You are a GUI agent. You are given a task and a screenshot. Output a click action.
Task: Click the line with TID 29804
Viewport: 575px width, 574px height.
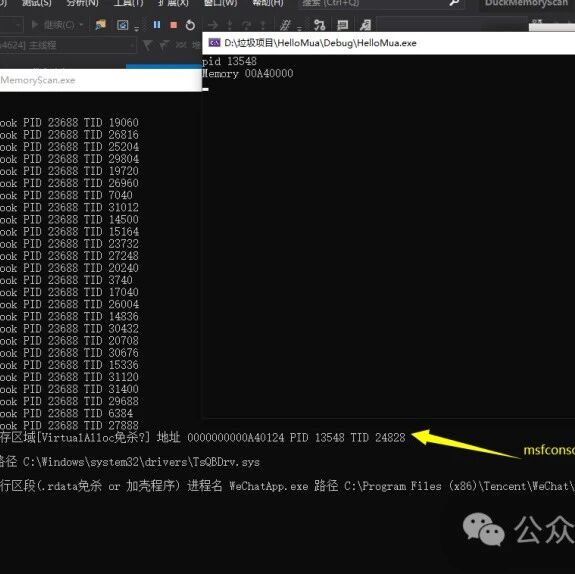coord(69,159)
